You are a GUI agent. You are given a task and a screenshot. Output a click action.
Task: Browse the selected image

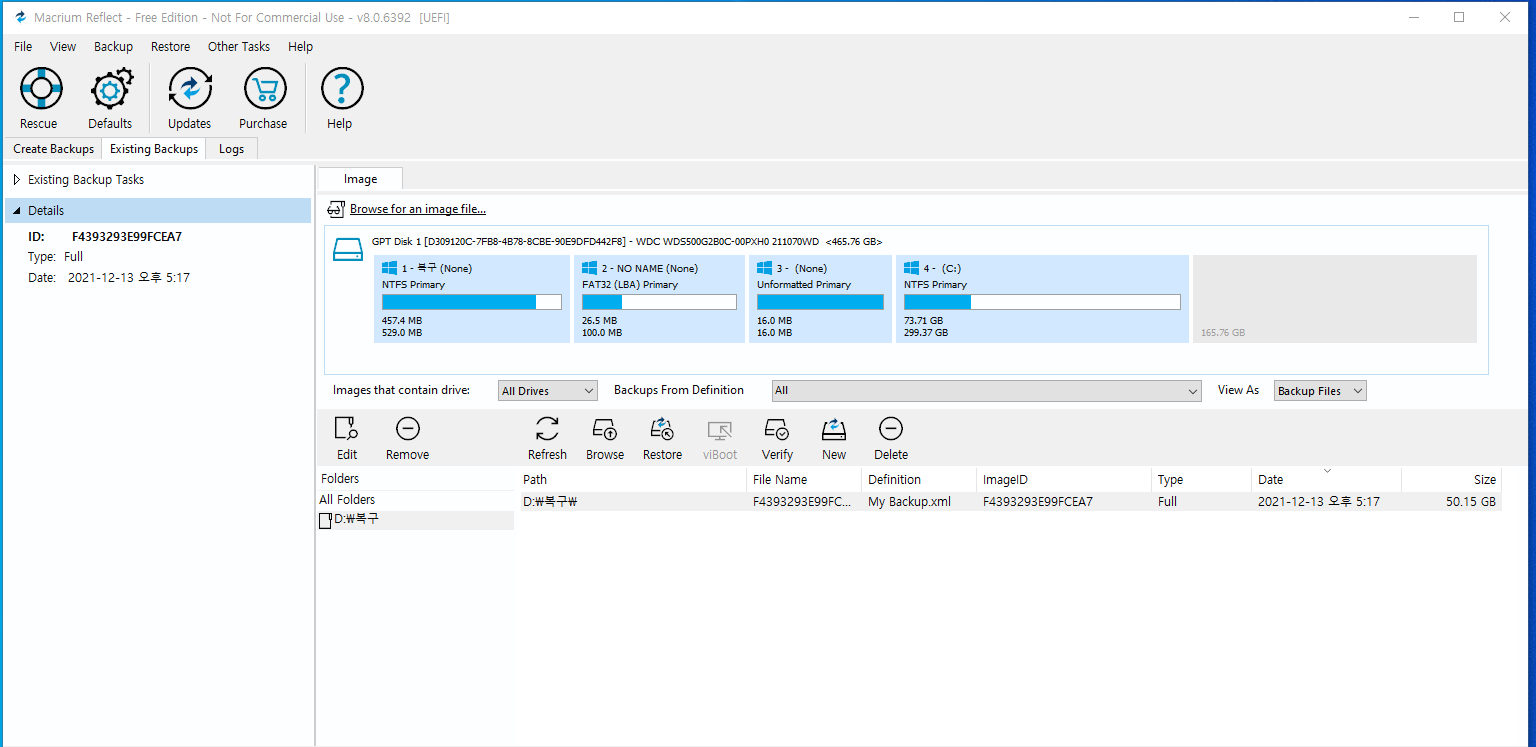click(x=604, y=430)
